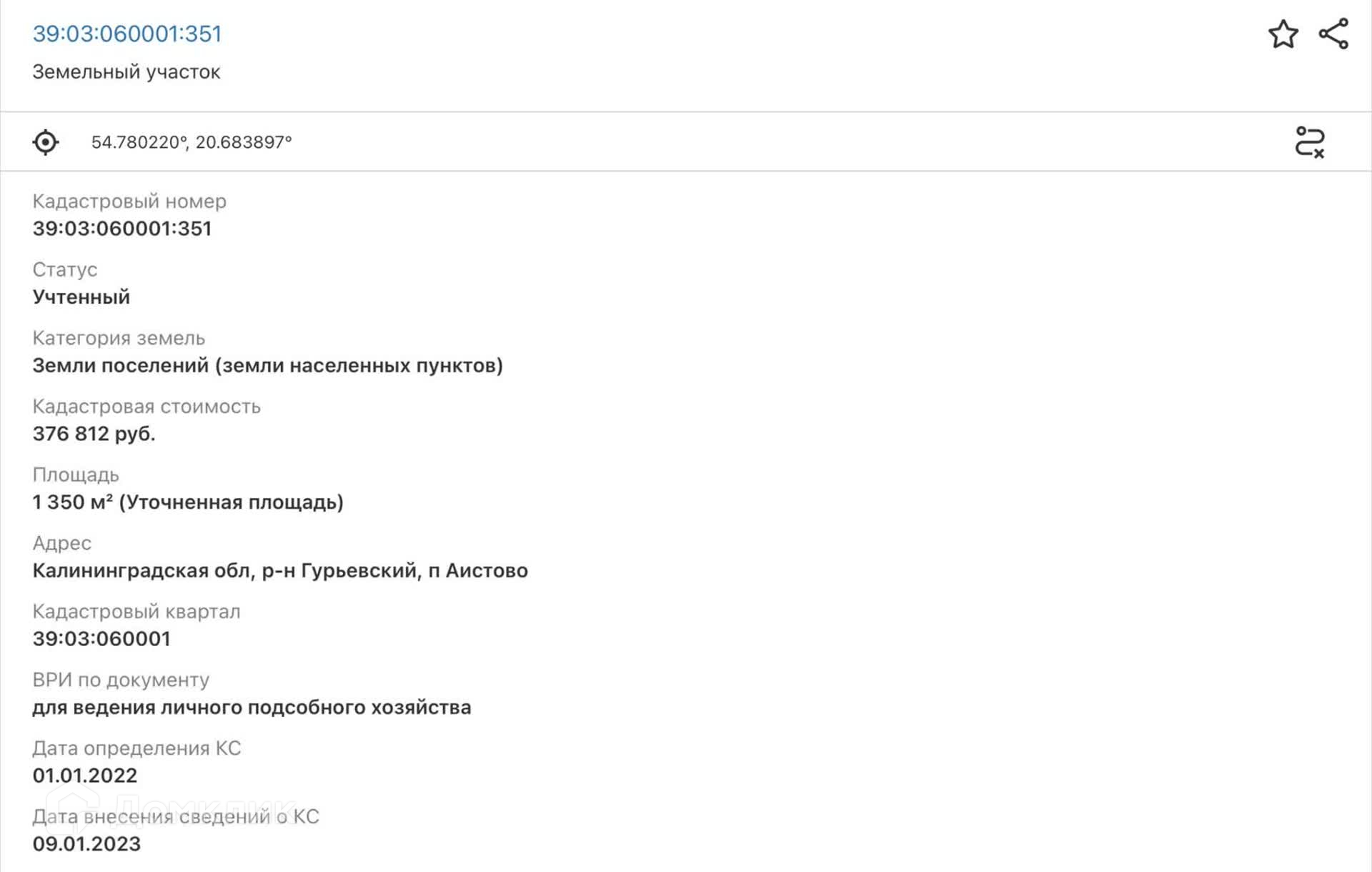Select "для ведения личного подсобного хозяйства" text
The image size is (1372, 872).
252,708
